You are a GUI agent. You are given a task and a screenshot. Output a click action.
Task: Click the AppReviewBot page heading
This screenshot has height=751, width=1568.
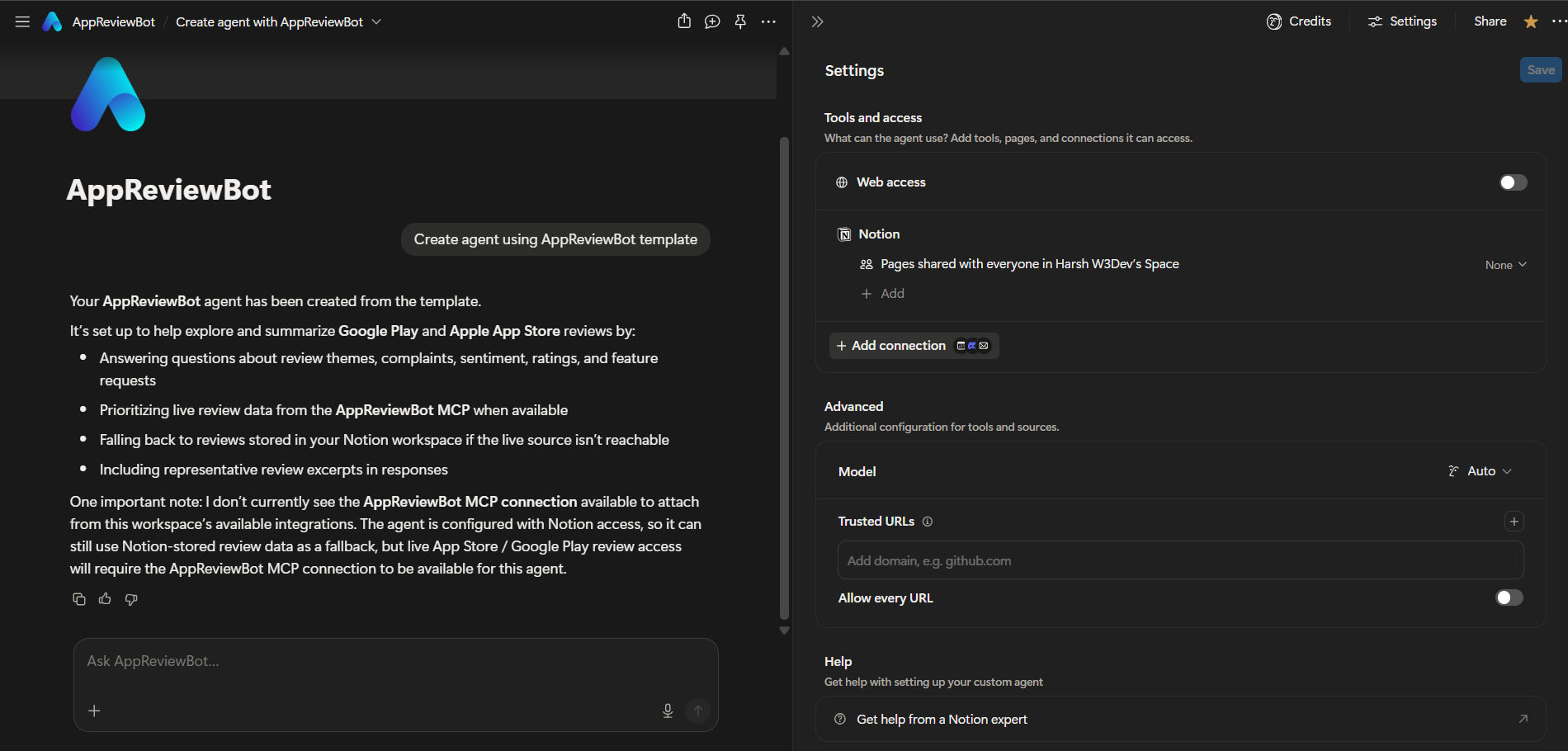tap(169, 190)
